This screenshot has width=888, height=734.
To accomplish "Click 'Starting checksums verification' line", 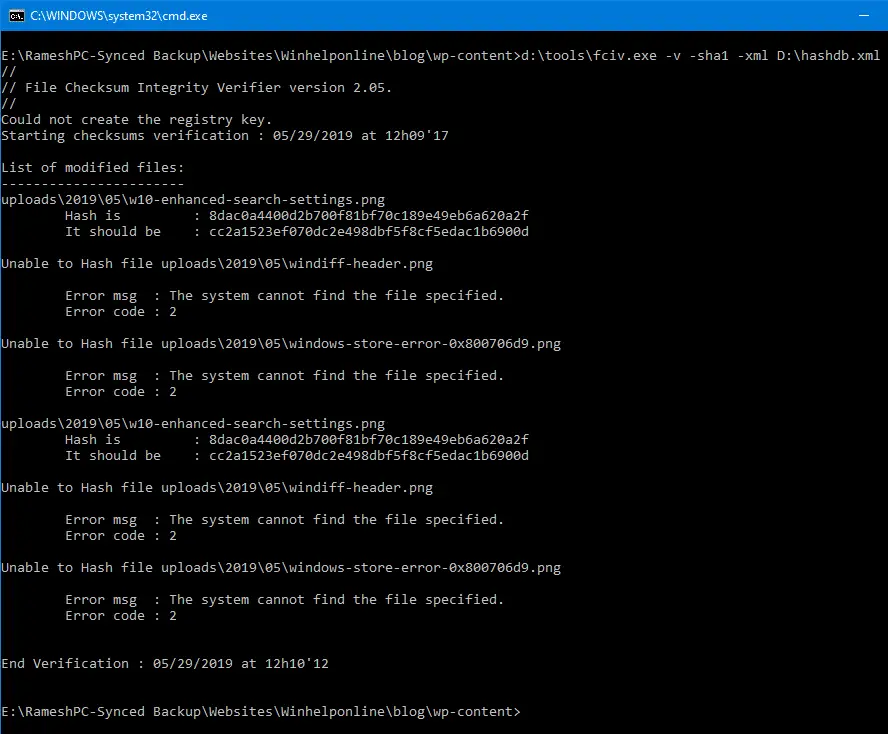I will 225,136.
